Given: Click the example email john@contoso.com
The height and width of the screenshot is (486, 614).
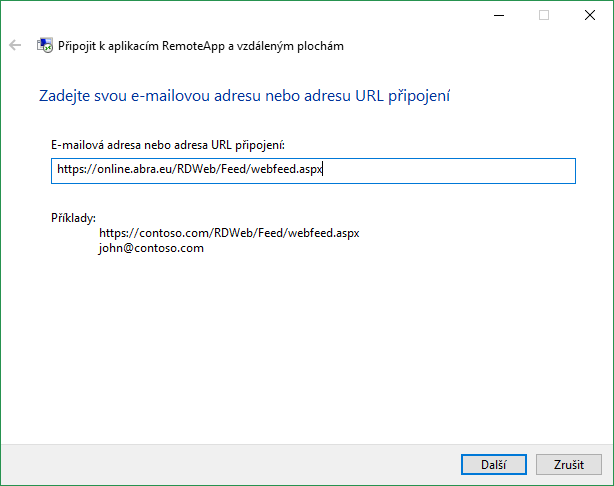Looking at the screenshot, I should [151, 248].
